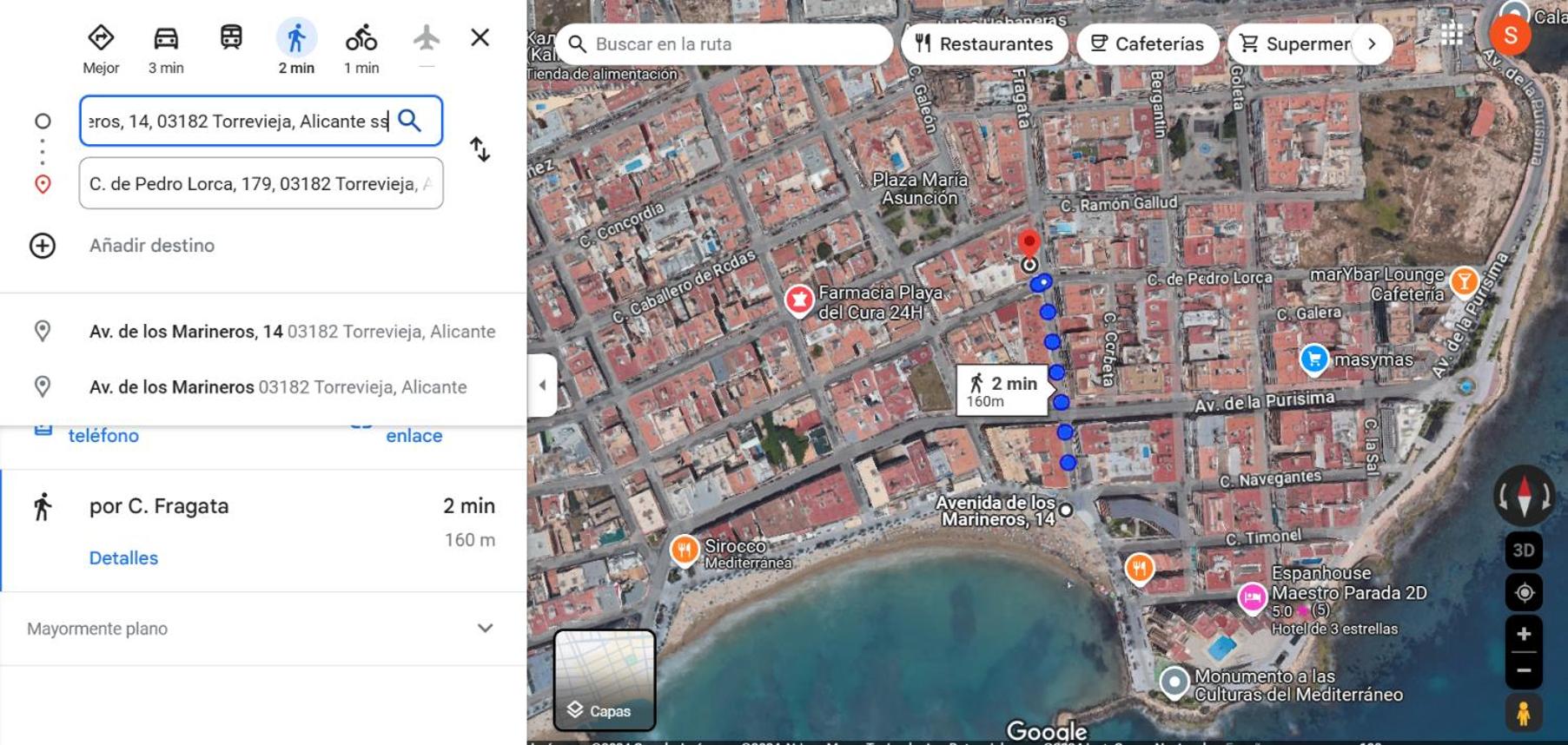Choose driving mode car icon

tap(166, 38)
